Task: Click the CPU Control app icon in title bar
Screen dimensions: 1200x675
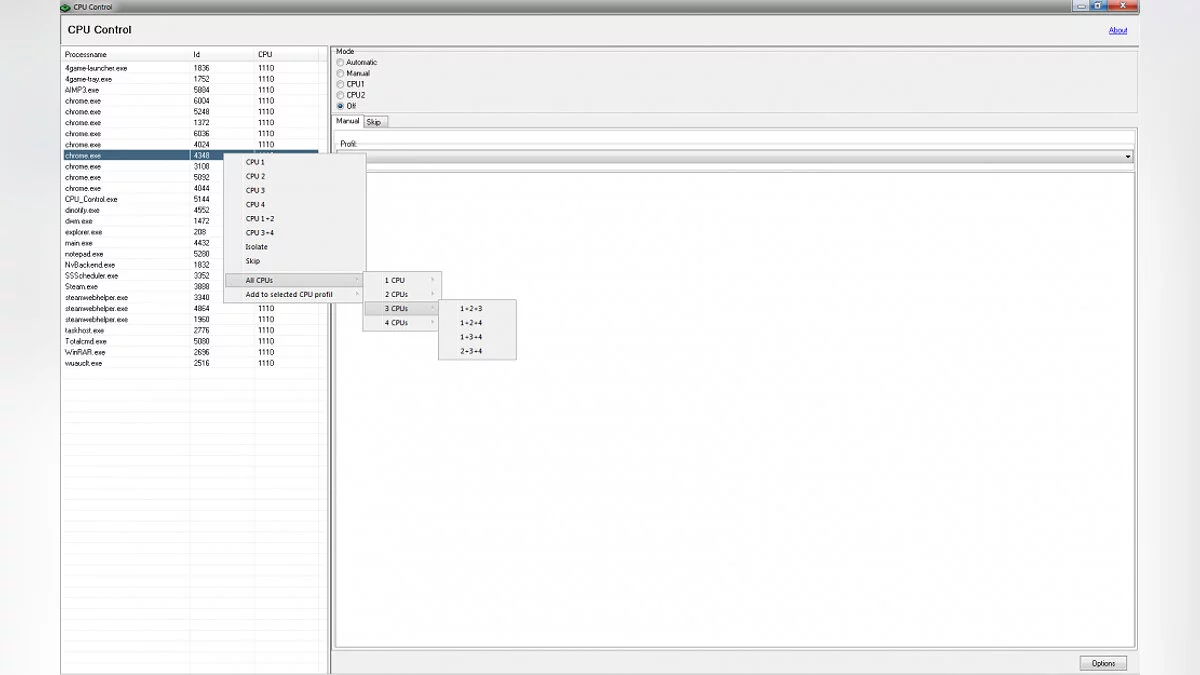Action: 66,6
